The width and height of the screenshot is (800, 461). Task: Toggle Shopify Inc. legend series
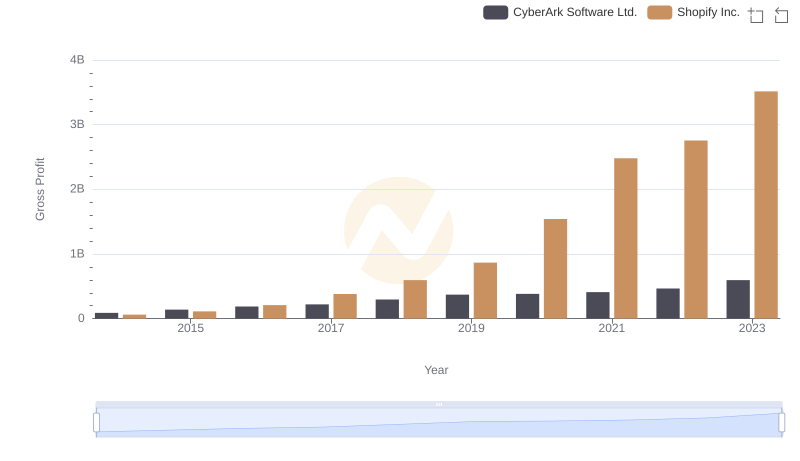(693, 12)
